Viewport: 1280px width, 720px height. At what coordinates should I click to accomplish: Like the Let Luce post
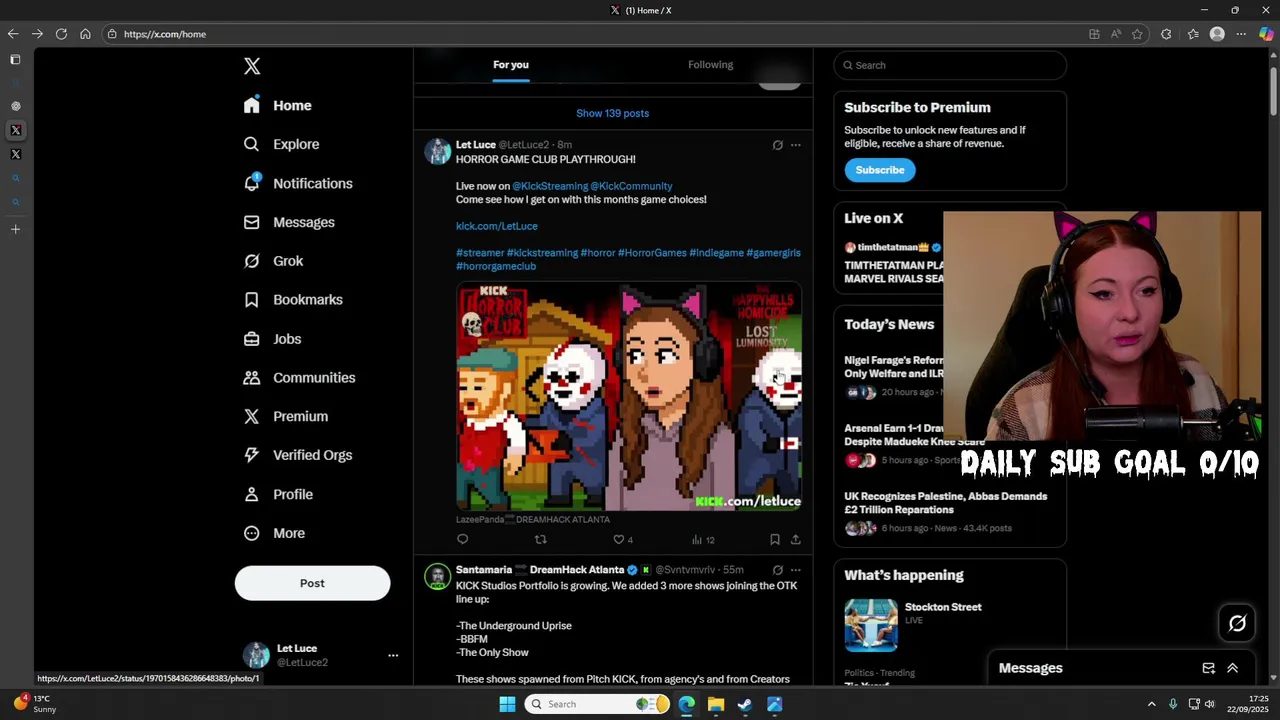coord(622,540)
